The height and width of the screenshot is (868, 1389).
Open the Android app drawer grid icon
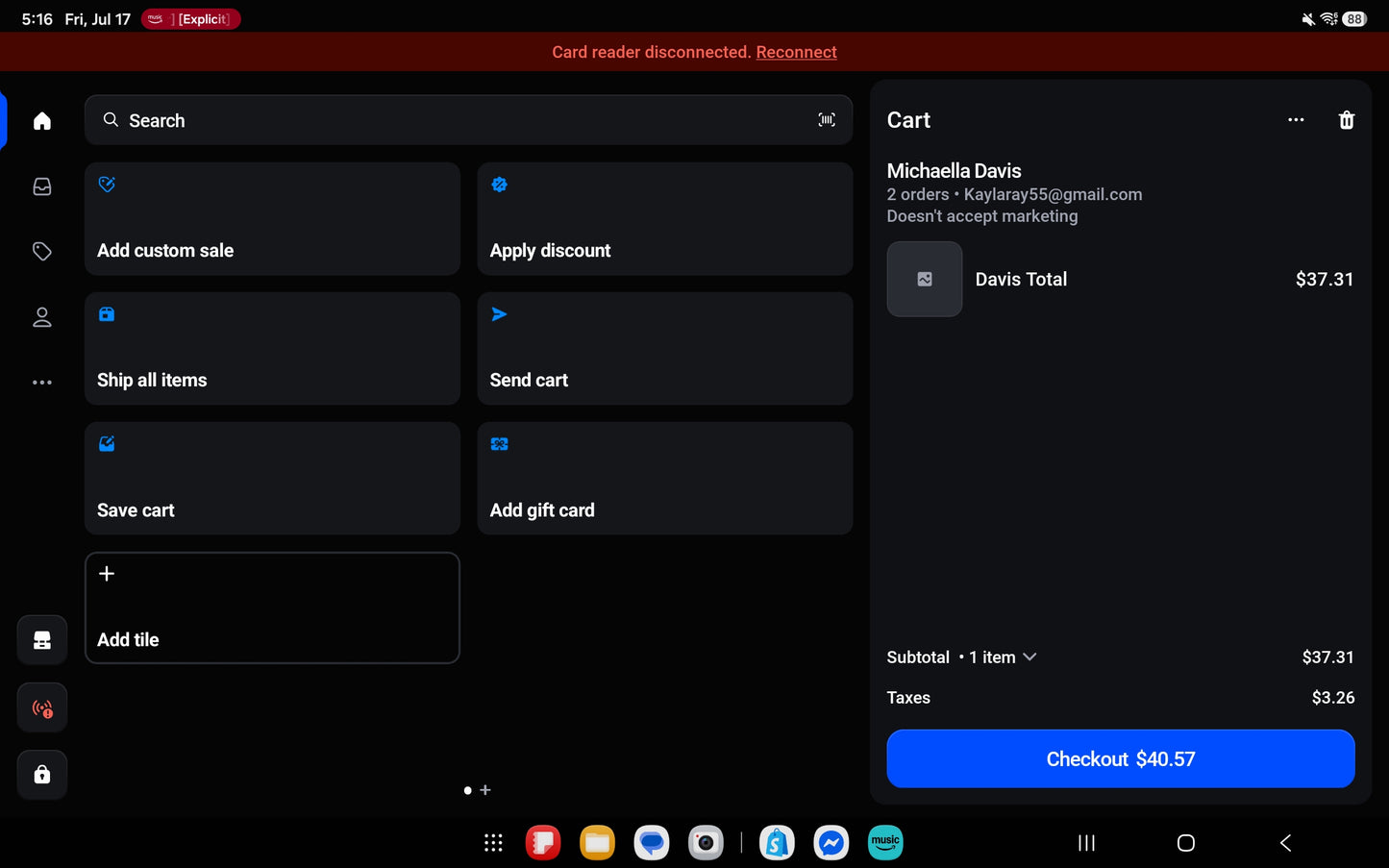[x=493, y=843]
